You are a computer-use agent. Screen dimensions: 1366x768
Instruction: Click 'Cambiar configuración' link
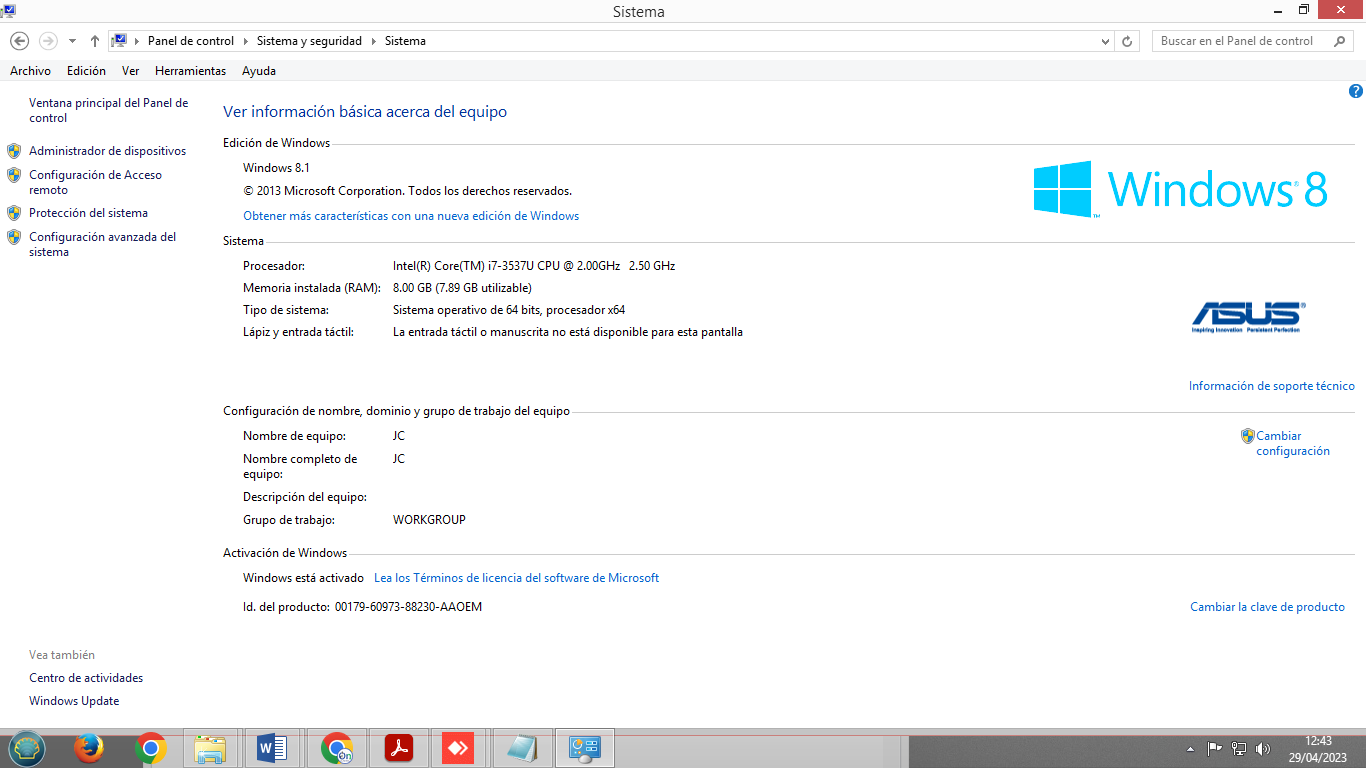[1293, 443]
